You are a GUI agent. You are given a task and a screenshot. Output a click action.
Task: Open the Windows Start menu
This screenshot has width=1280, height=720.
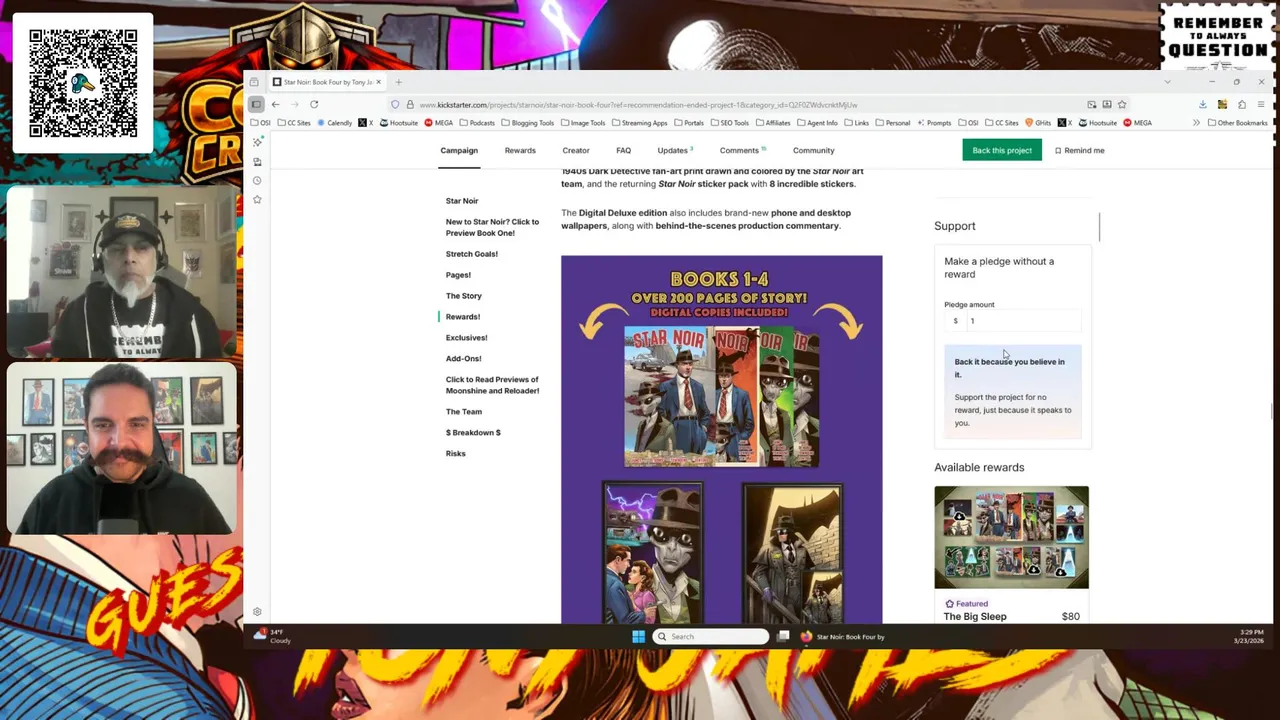coord(639,636)
